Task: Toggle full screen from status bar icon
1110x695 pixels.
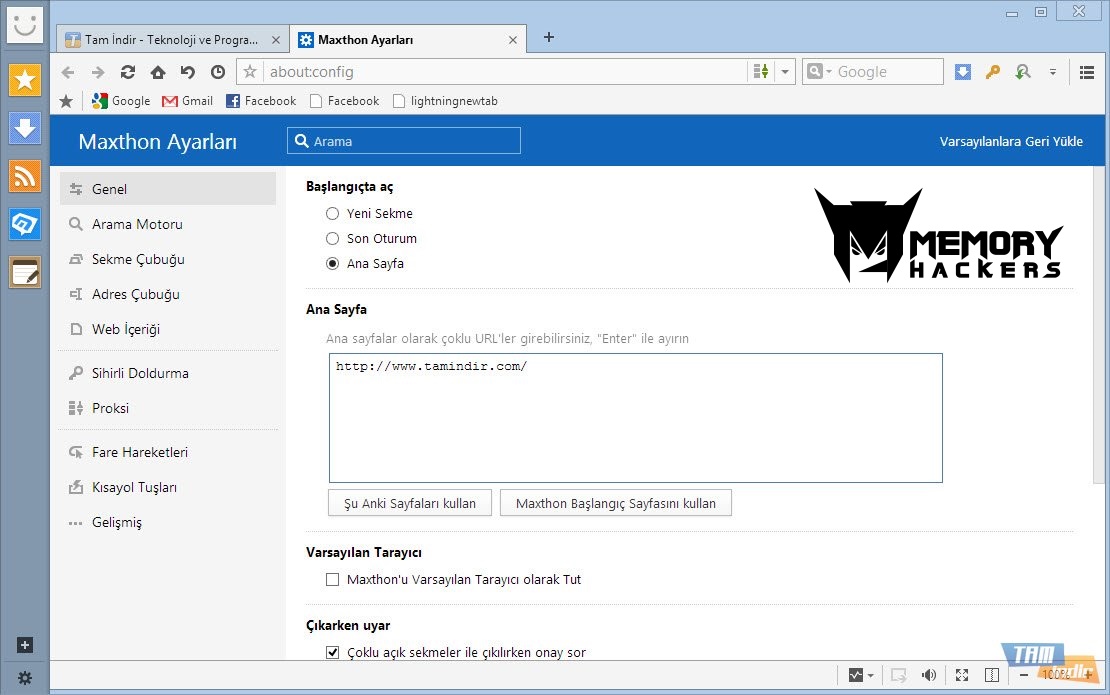Action: coord(961,675)
